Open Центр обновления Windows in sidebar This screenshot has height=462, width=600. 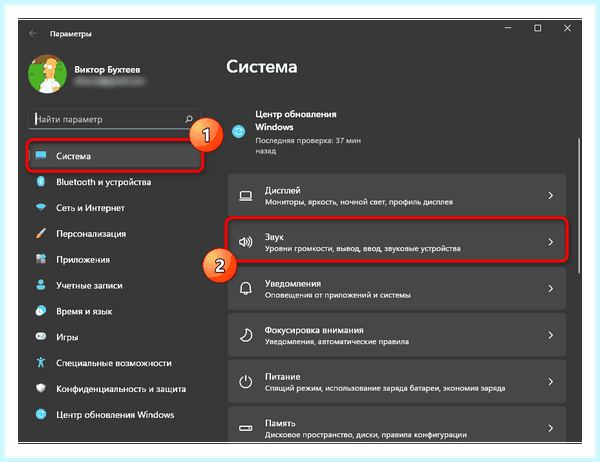(x=115, y=415)
